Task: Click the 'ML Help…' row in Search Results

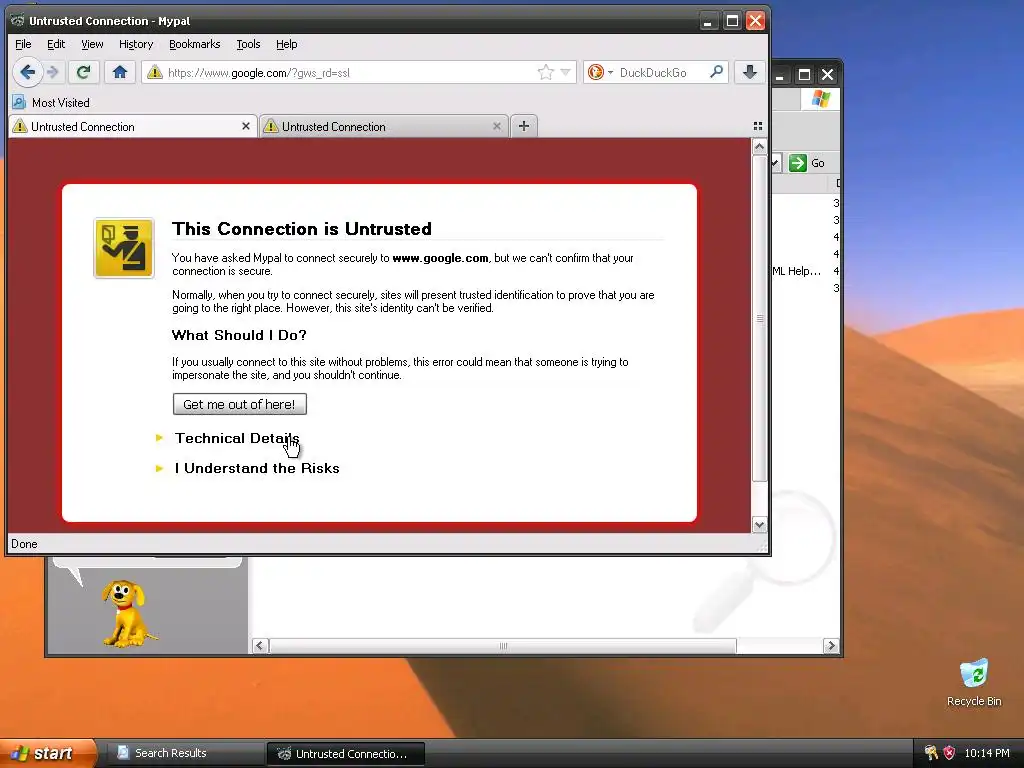Action: pyautogui.click(x=796, y=271)
